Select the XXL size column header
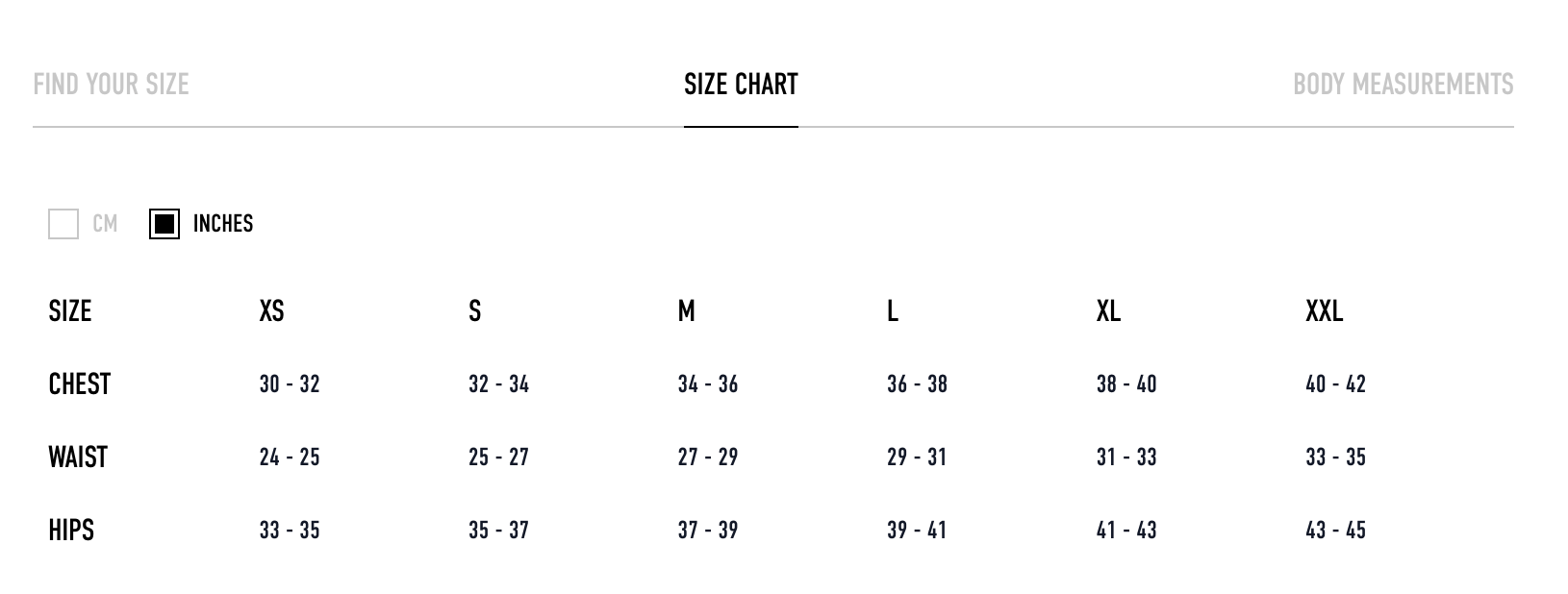 (1324, 311)
